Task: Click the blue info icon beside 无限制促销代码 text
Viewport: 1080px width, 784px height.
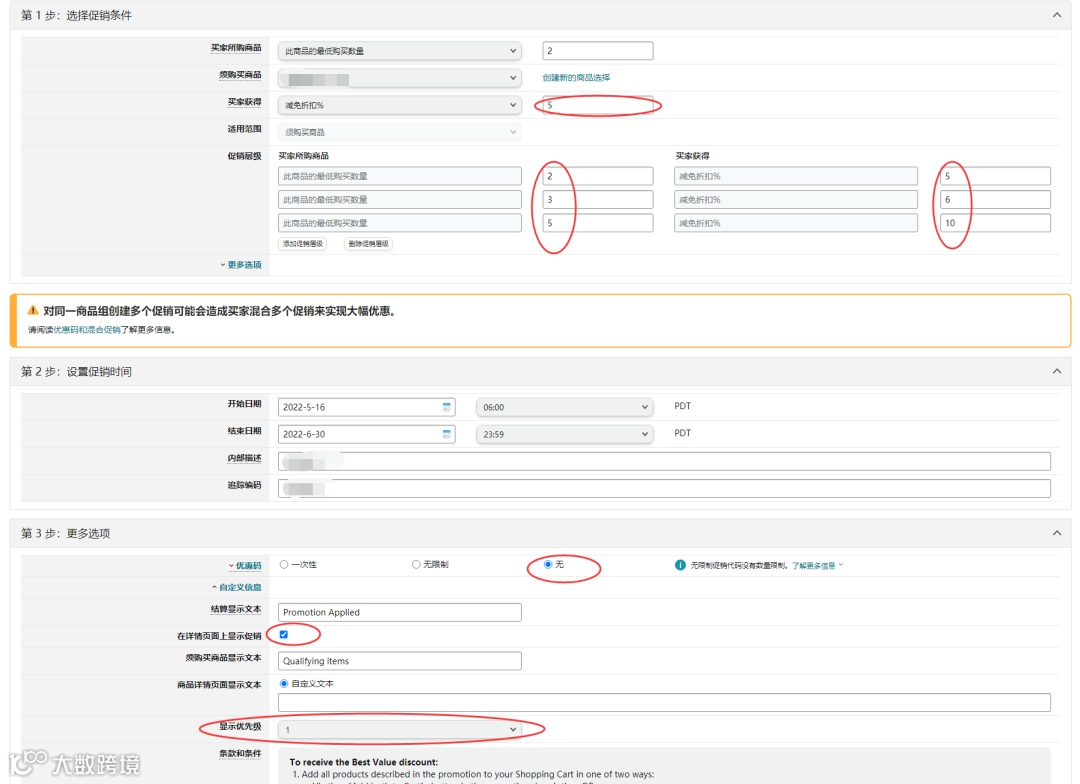Action: [x=680, y=565]
